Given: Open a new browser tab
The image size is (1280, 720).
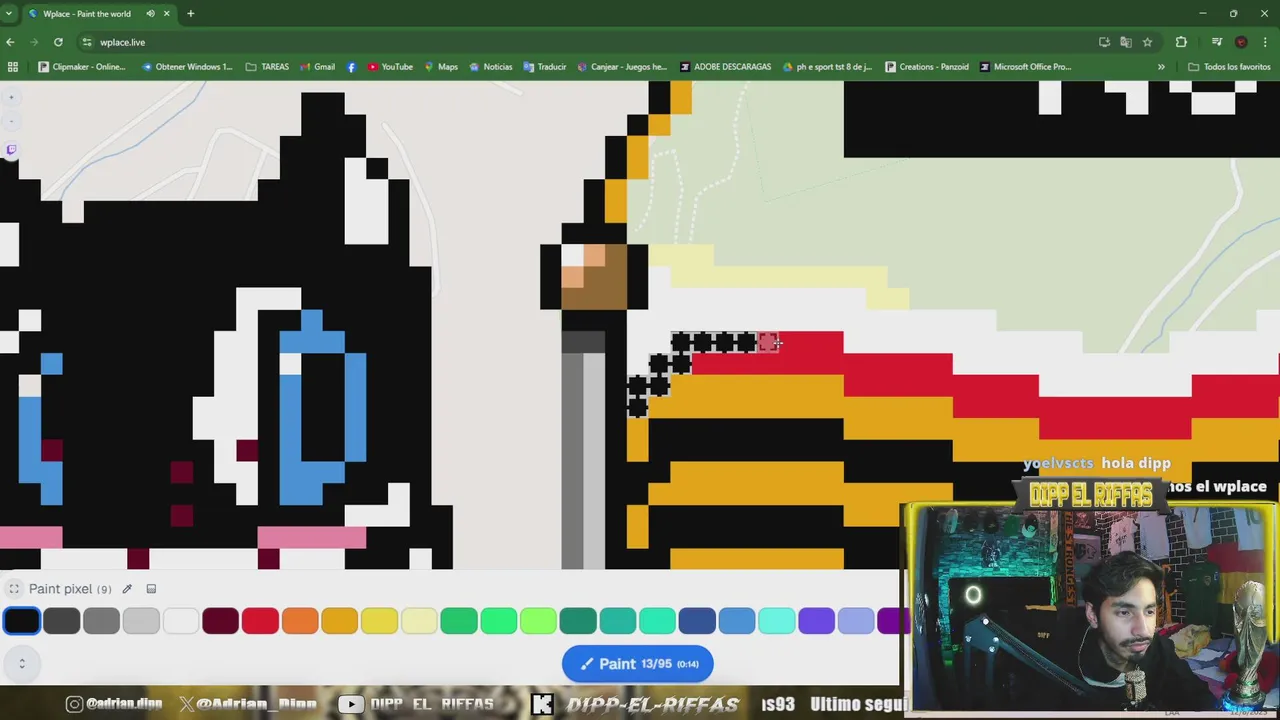Looking at the screenshot, I should click(x=190, y=14).
